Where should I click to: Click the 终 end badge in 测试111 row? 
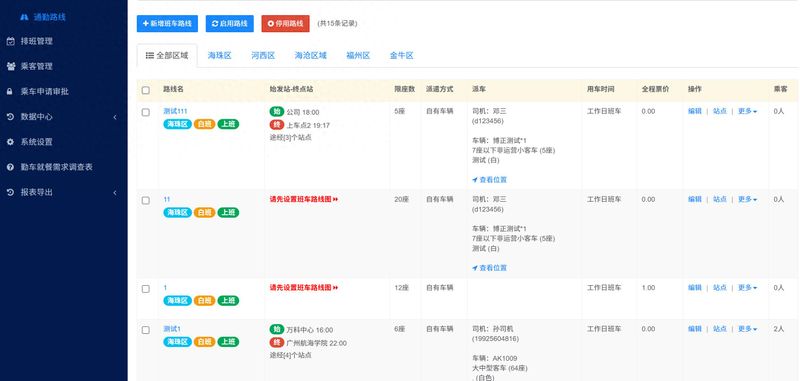(x=277, y=124)
